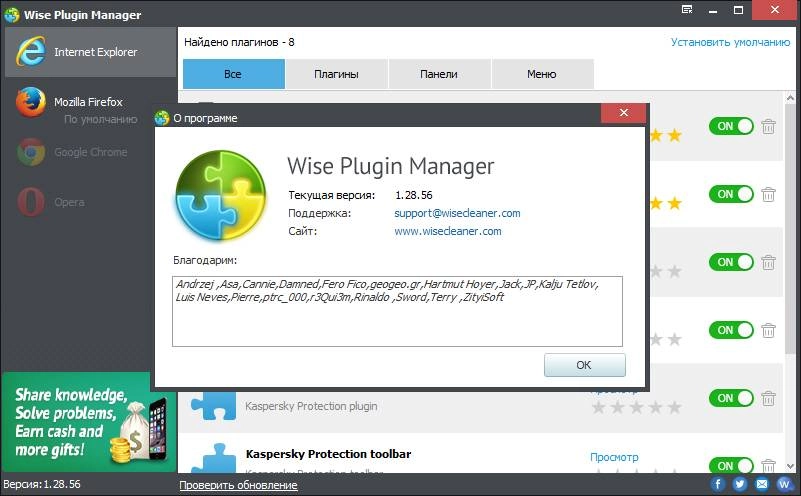Toggle the ON switch of Kaspersky Protection toolbar
The image size is (801, 496).
click(x=731, y=465)
